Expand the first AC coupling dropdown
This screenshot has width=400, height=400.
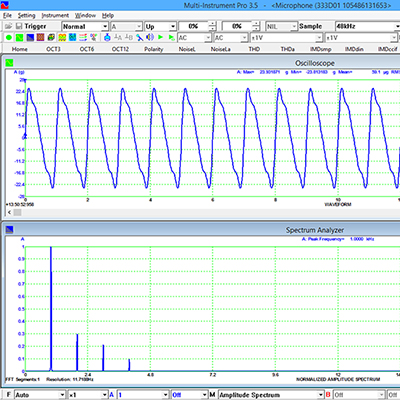(x=208, y=38)
